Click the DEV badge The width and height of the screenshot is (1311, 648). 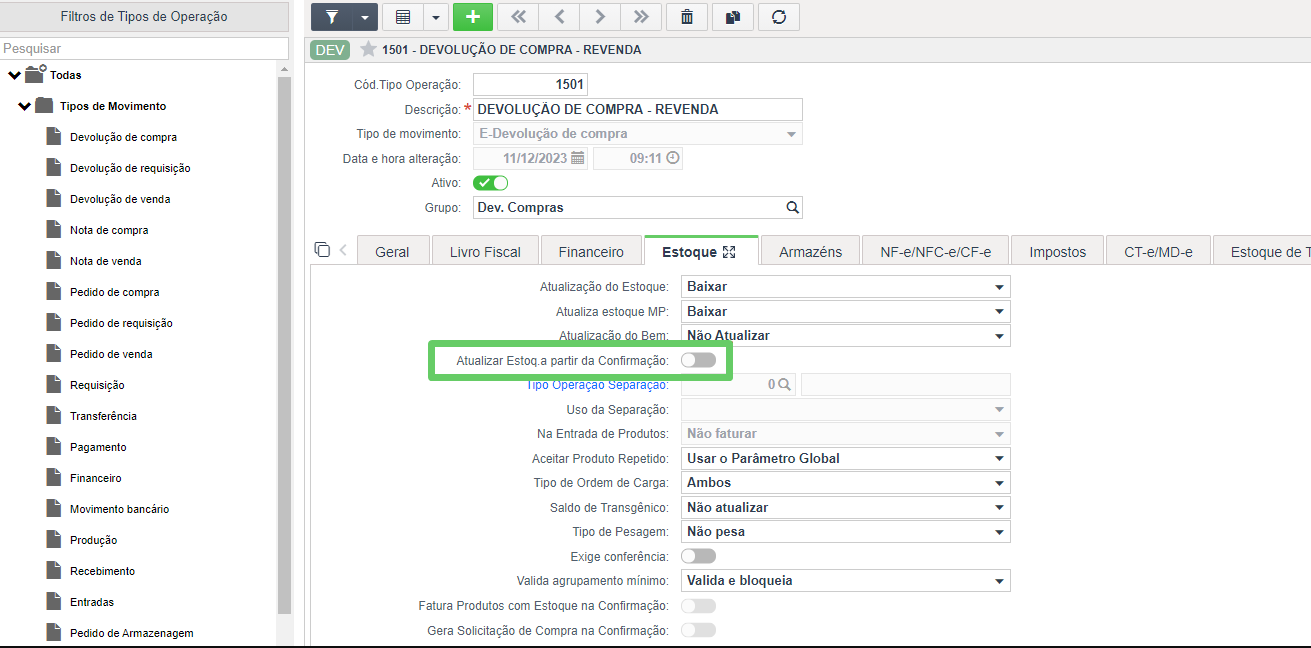pos(330,49)
